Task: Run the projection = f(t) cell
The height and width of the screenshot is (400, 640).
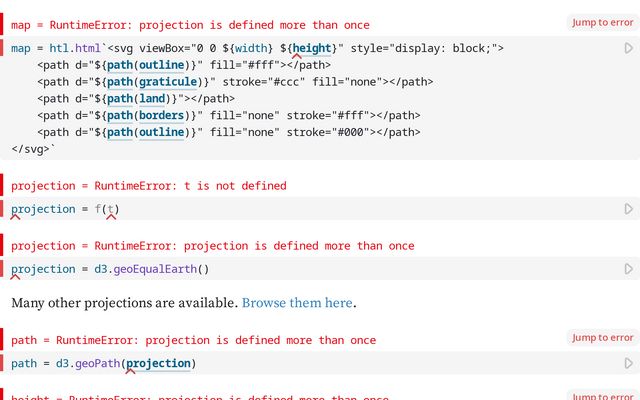Action: pos(629,209)
